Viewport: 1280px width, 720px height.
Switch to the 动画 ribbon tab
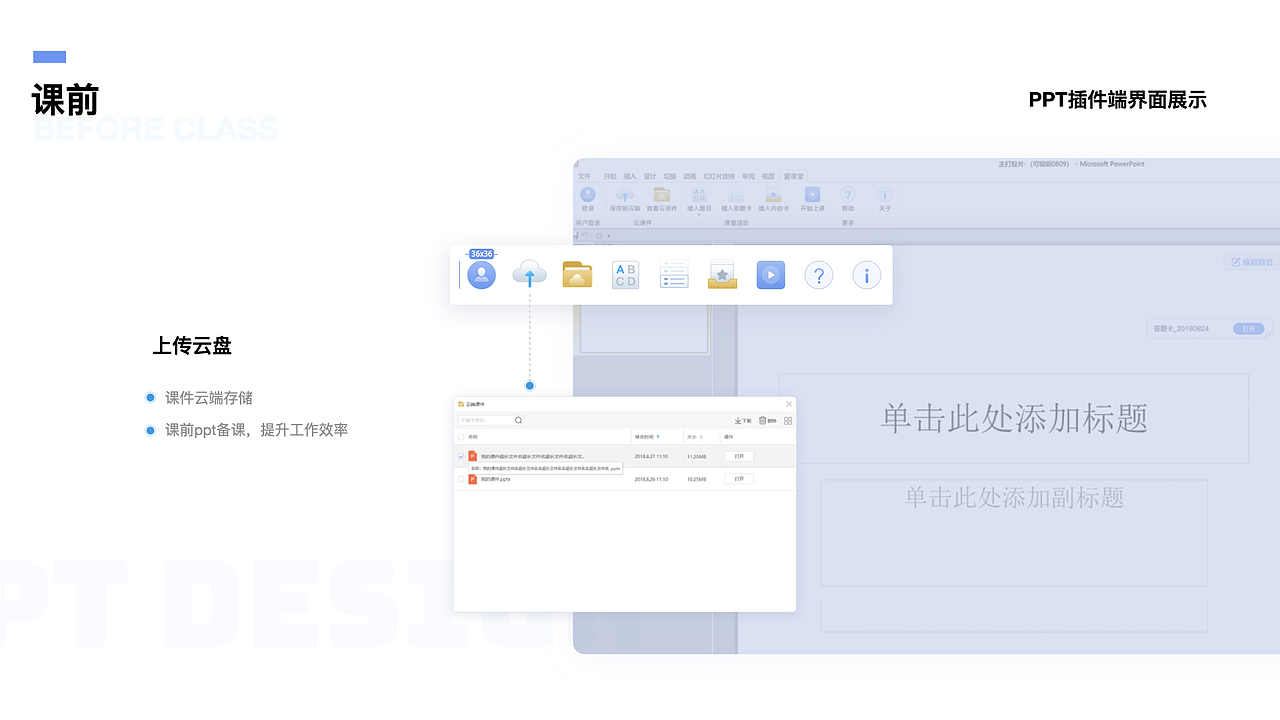(x=690, y=176)
